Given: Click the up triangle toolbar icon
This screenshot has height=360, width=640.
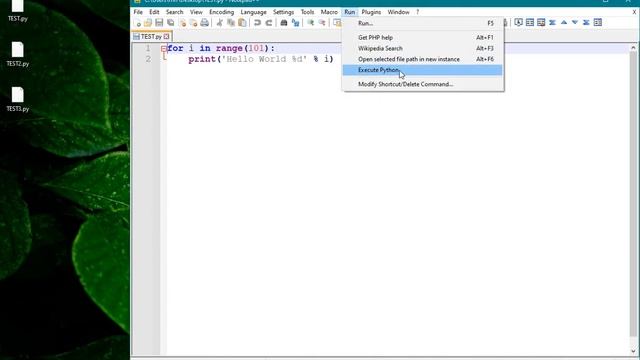Looking at the screenshot, I should [x=564, y=22].
